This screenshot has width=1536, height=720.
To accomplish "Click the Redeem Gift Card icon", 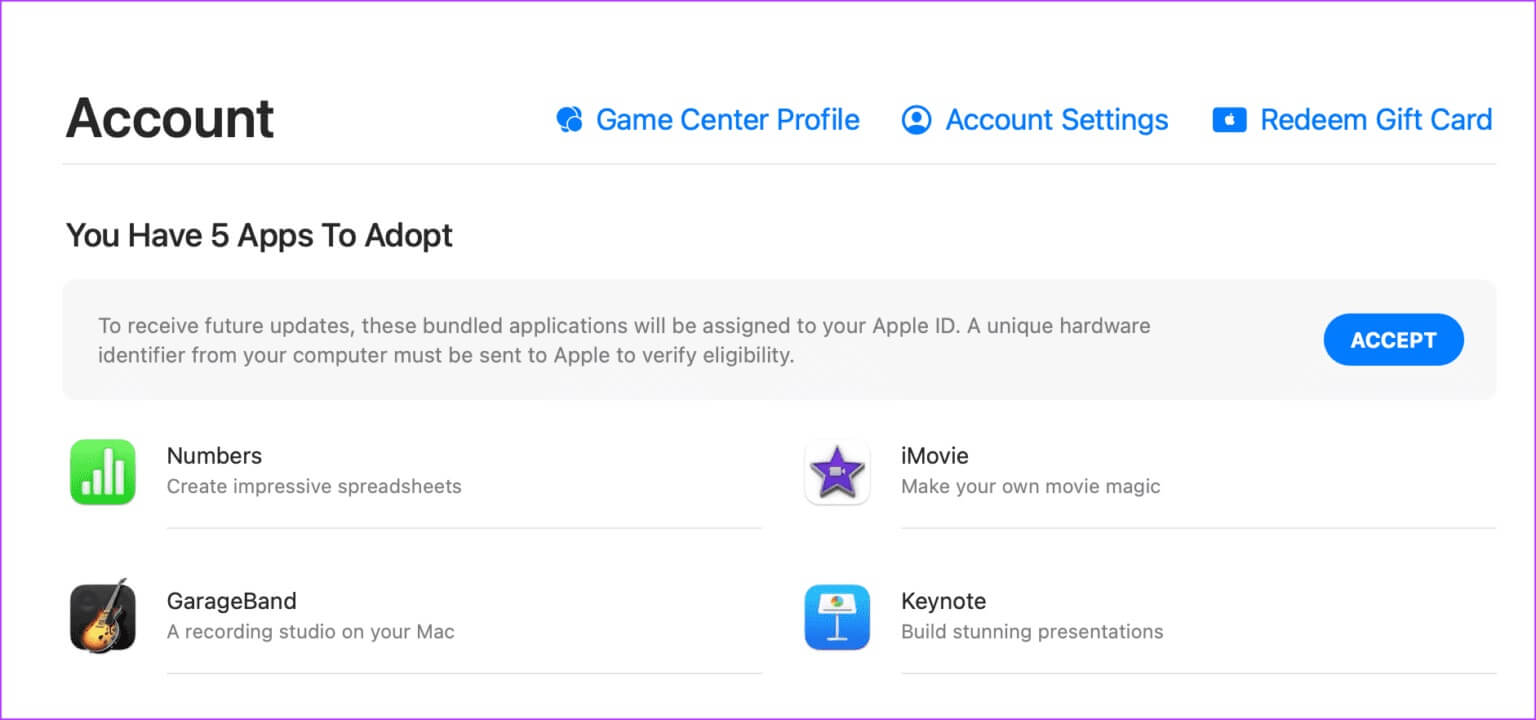I will pos(1229,120).
